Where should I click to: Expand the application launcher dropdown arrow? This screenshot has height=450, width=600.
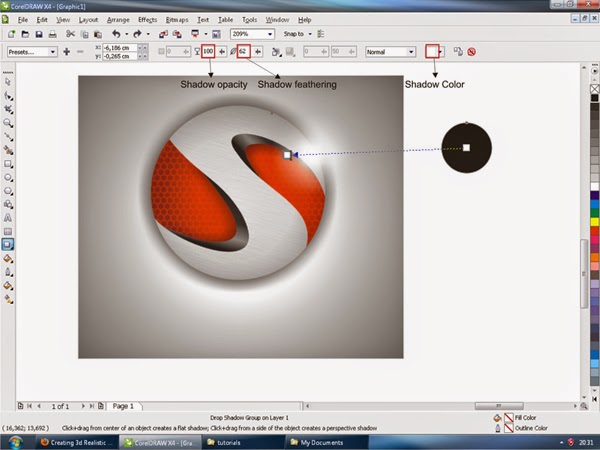[x=205, y=34]
